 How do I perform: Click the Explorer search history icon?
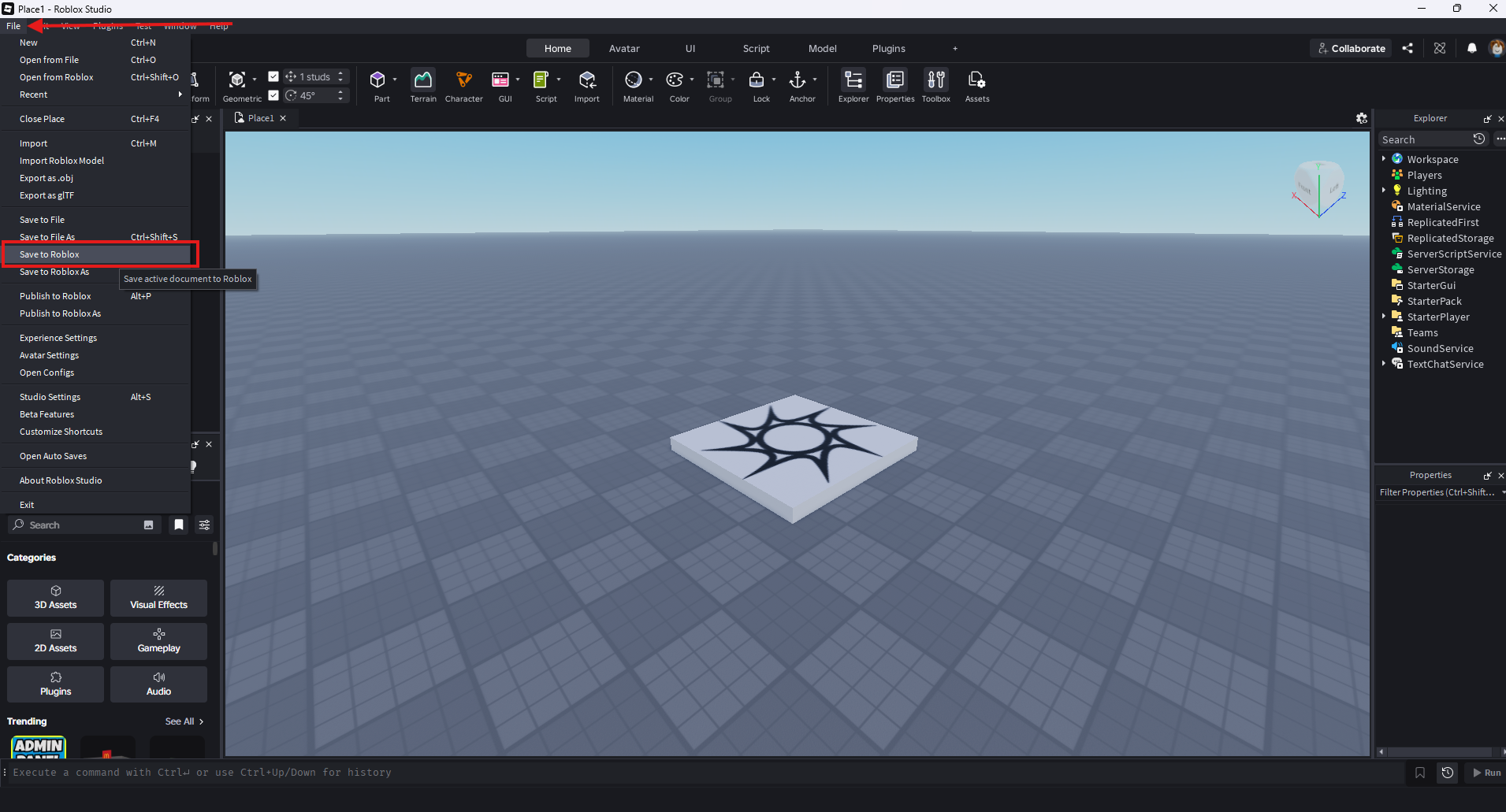[x=1479, y=139]
